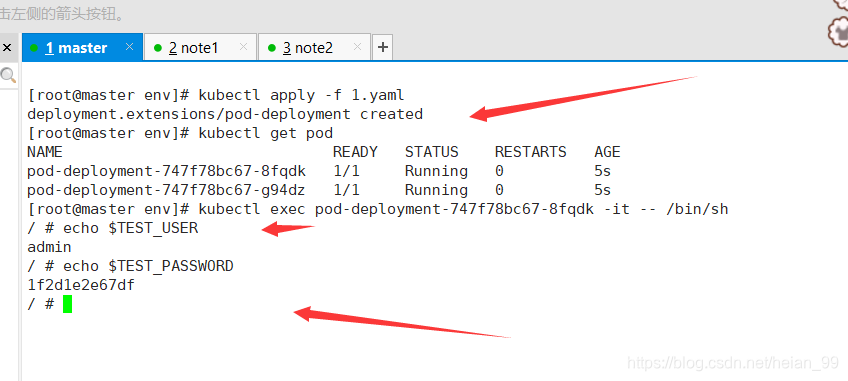
Task: Add a new session tab with plus button
Action: tap(382, 48)
